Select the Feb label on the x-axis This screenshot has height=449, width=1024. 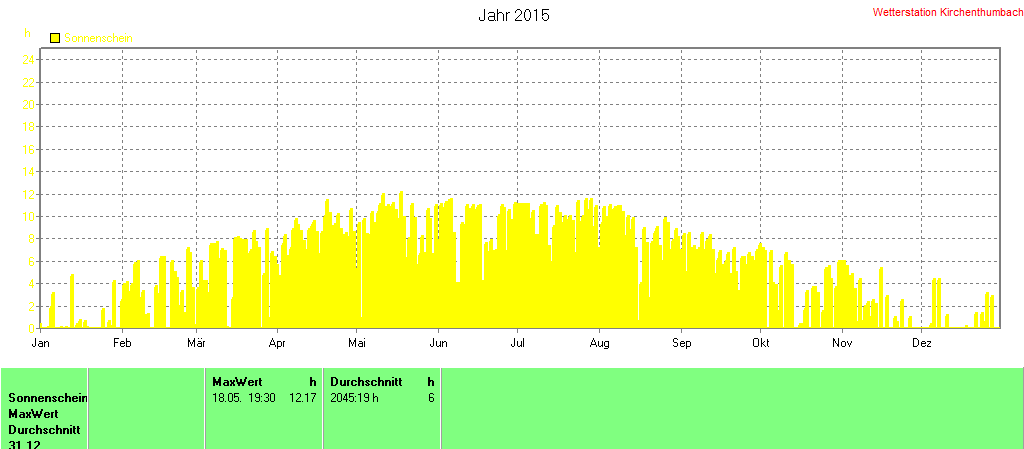(122, 343)
